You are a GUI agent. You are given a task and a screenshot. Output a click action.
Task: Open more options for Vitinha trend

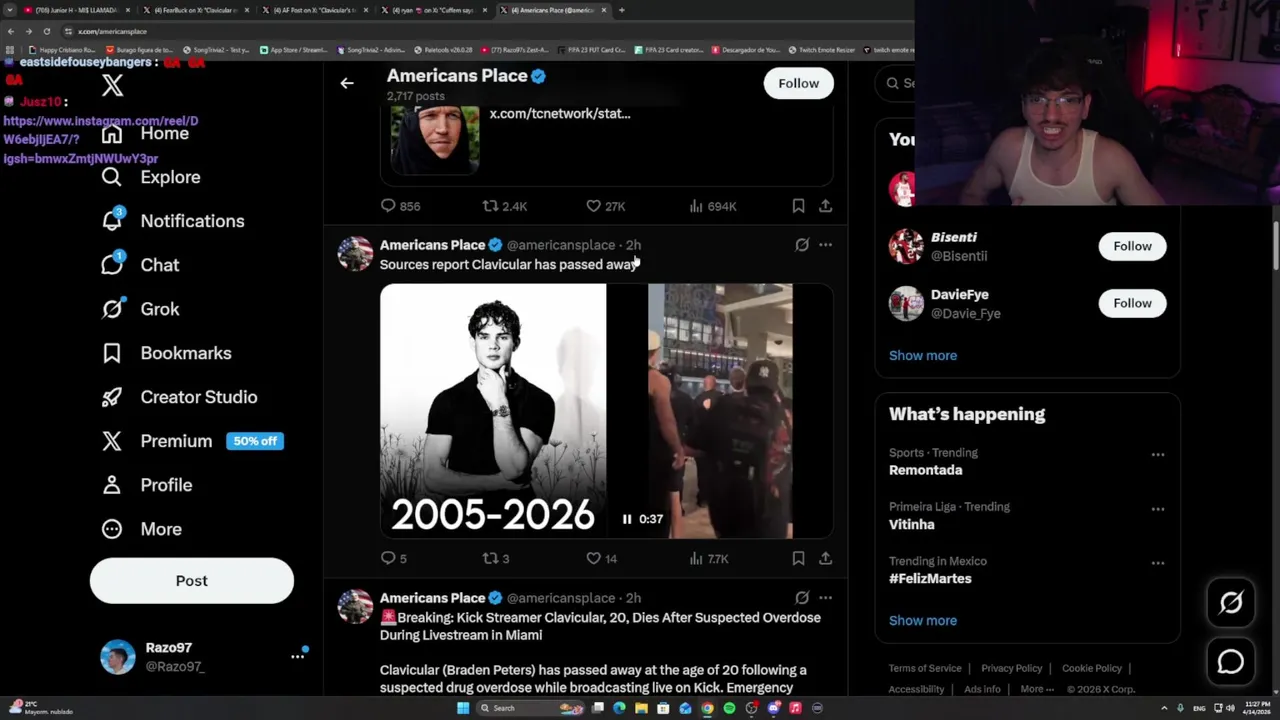[x=1157, y=509]
